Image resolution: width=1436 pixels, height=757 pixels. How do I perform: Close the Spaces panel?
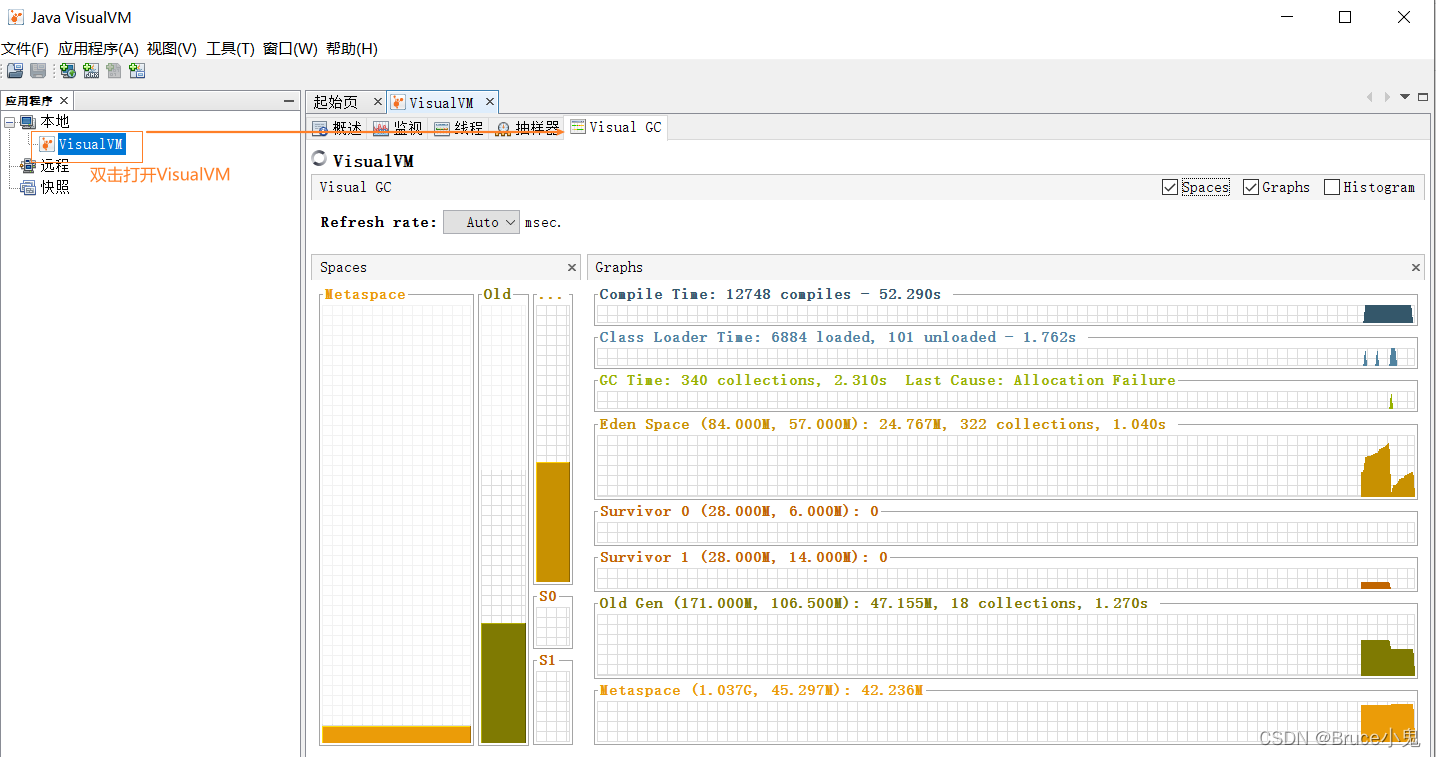coord(572,267)
